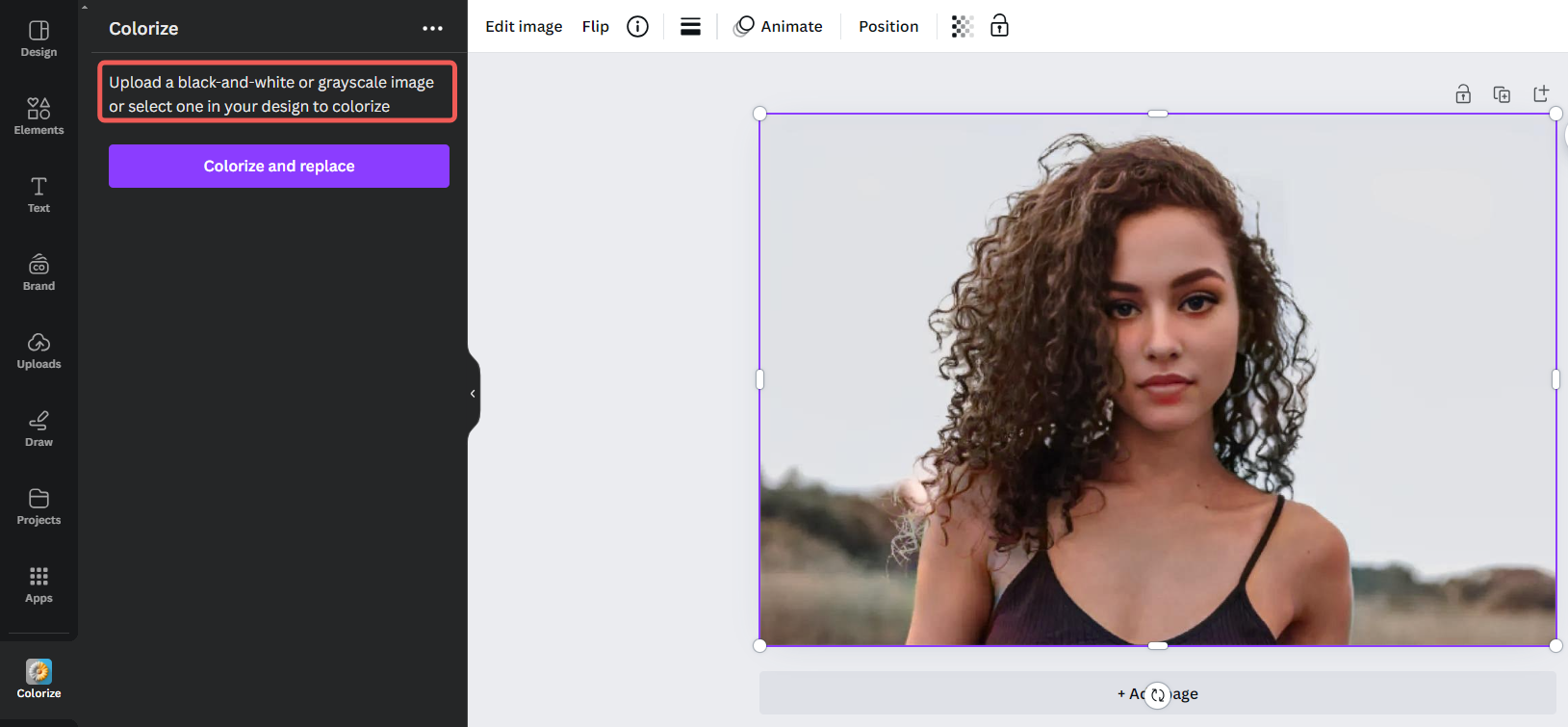This screenshot has width=1568, height=727.
Task: Open the line weight options
Action: click(x=690, y=27)
